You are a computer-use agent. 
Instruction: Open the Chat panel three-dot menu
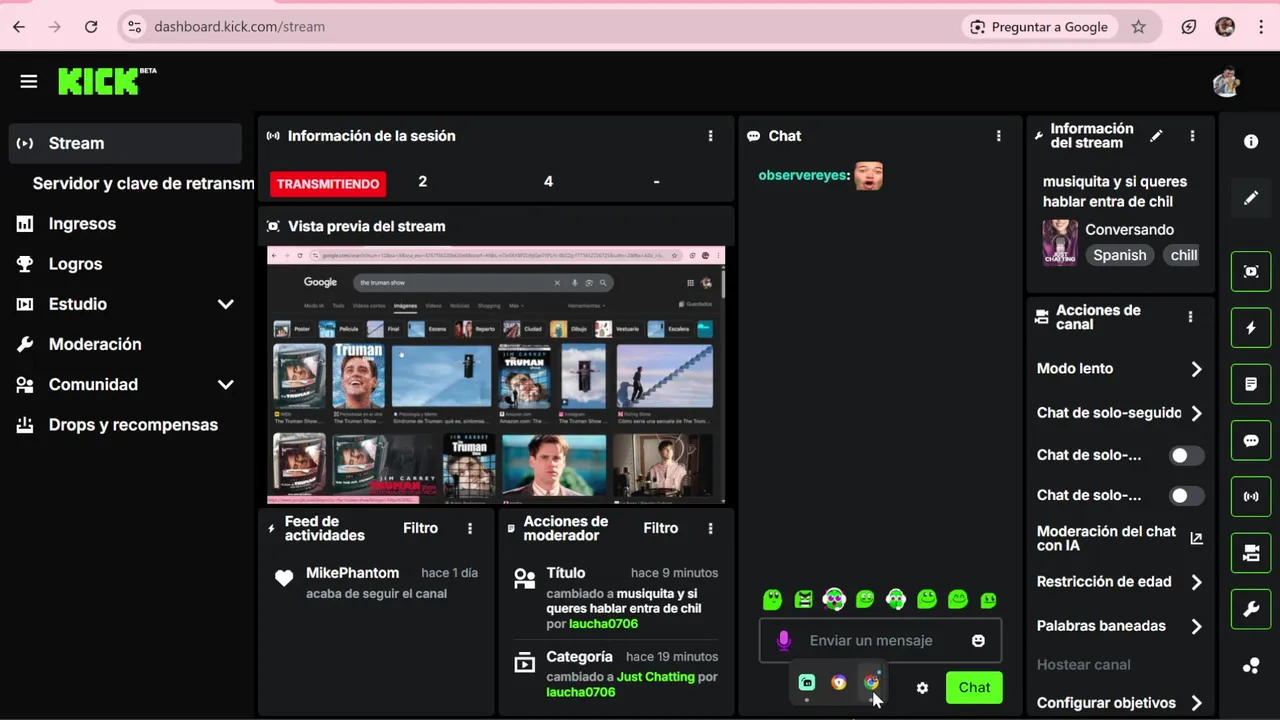(x=998, y=136)
